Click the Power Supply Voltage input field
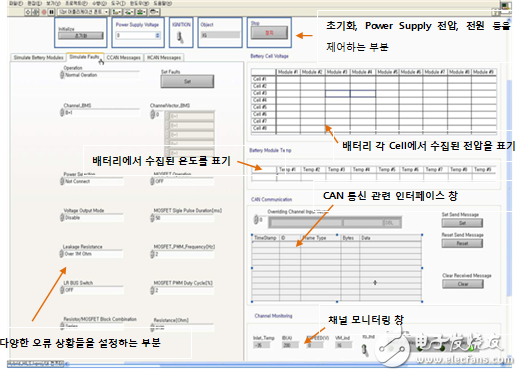This screenshot has height=376, width=522. point(138,35)
